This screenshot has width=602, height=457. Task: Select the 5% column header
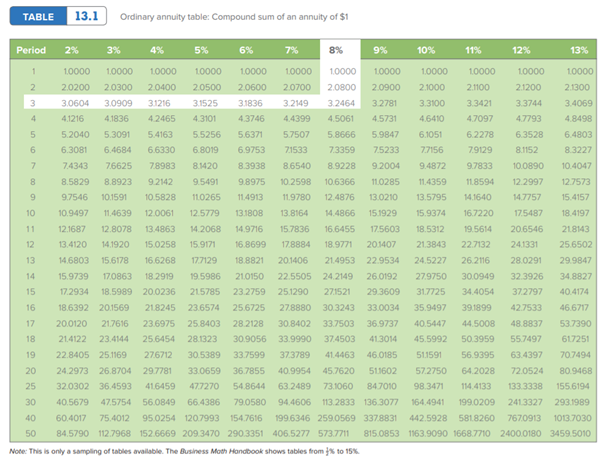coord(203,50)
